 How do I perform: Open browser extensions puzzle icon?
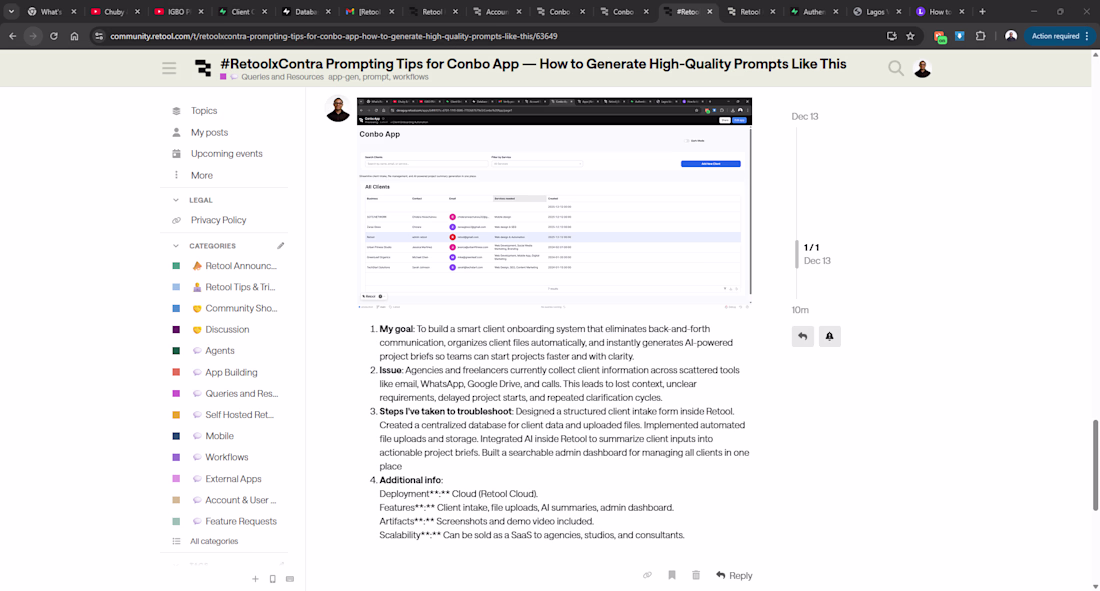point(981,36)
